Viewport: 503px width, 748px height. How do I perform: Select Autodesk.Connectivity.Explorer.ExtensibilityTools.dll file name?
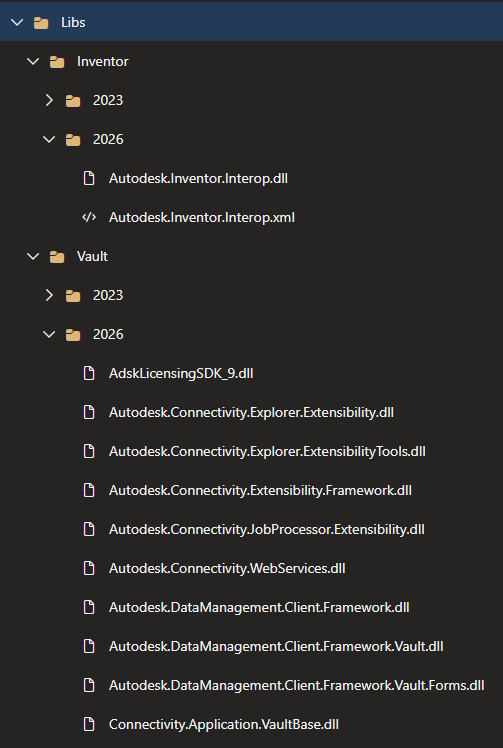coord(267,451)
